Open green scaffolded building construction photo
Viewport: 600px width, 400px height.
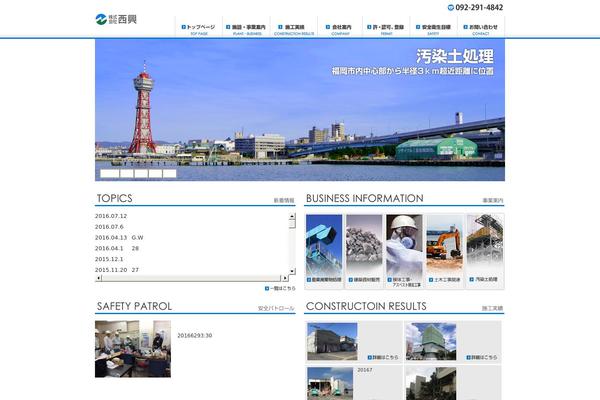(431, 341)
